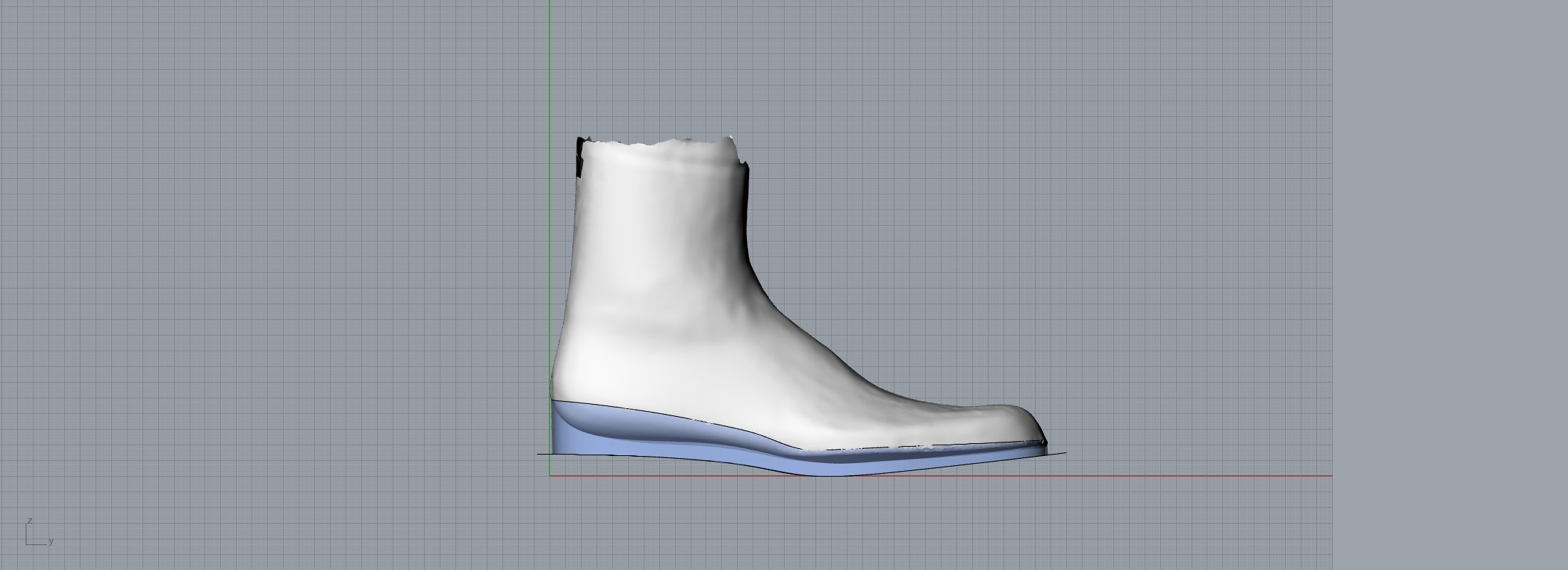Click the z label on axis icon
The height and width of the screenshot is (570, 1568).
[29, 521]
